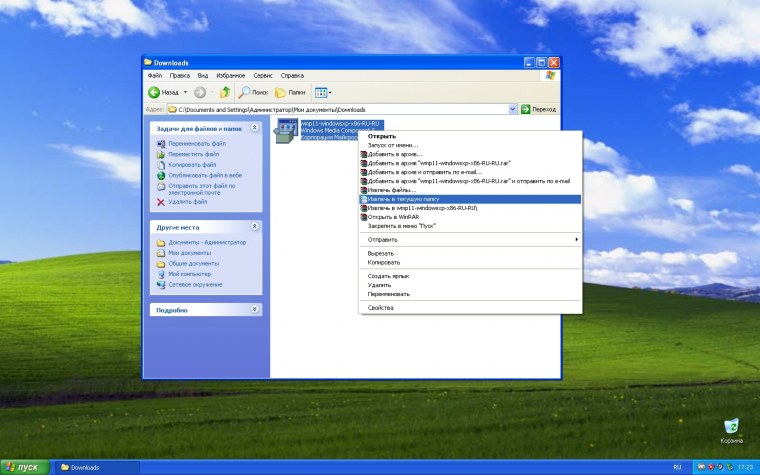
Task: Click the Переход go button
Action: [x=538, y=110]
